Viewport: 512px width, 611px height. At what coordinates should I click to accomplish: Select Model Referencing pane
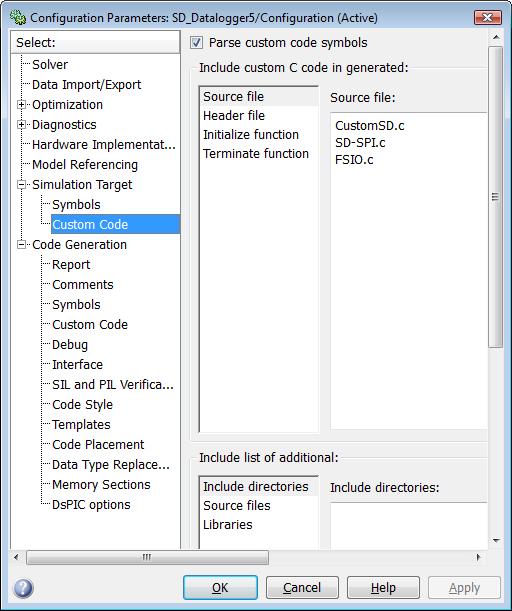click(85, 164)
